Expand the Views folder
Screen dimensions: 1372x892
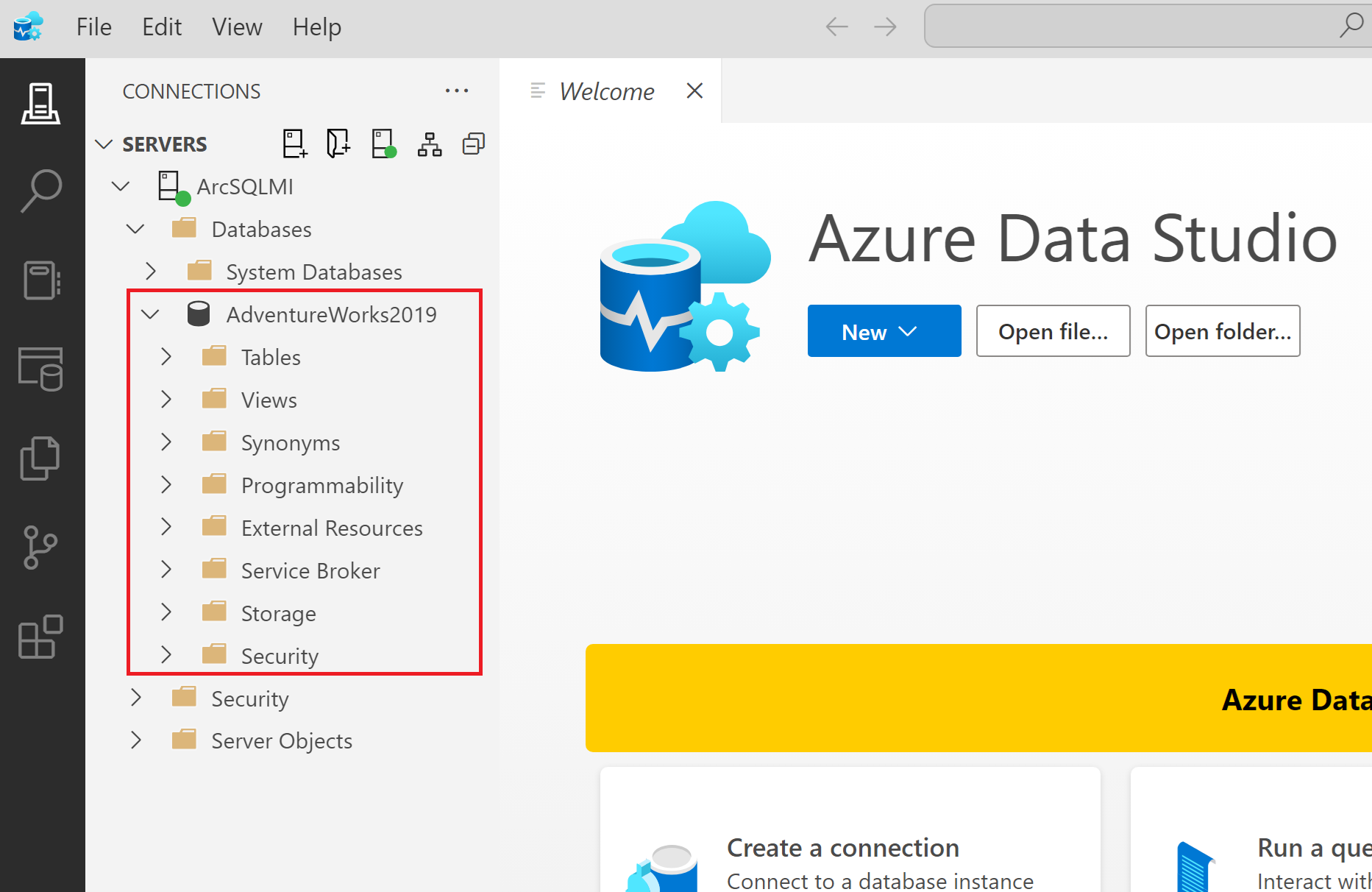coord(166,400)
